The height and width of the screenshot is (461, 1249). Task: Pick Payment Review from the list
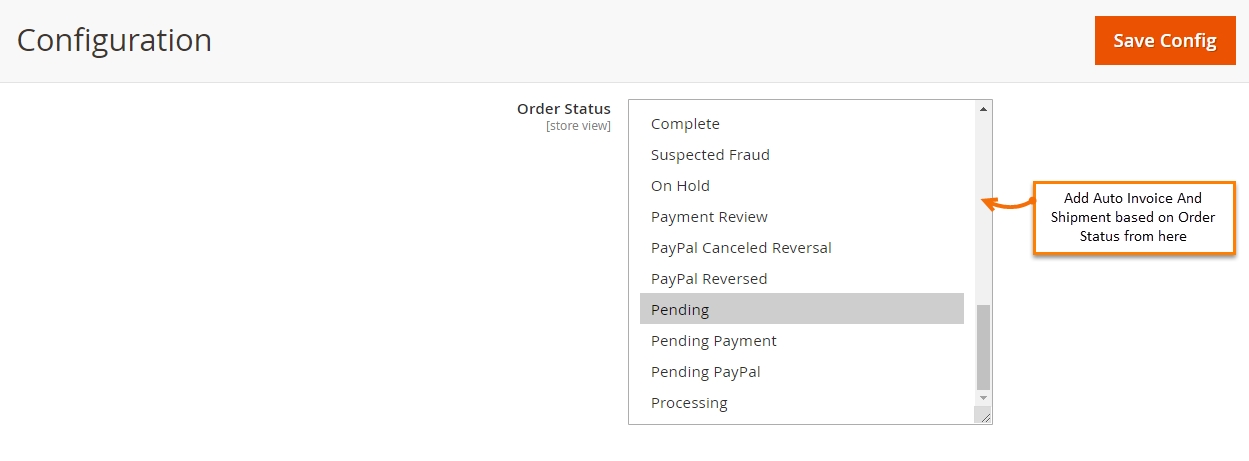click(709, 217)
